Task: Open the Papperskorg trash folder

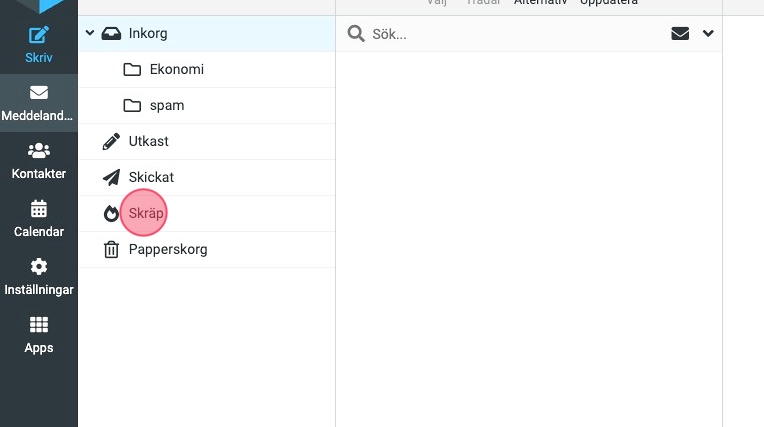Action: [167, 249]
